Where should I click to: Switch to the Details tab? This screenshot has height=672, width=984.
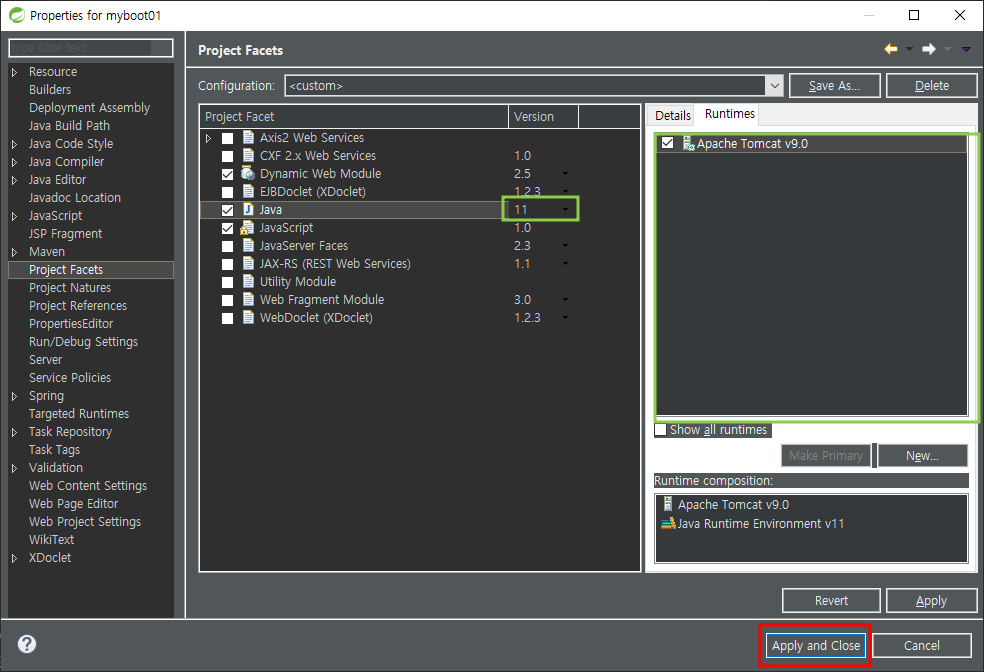point(672,115)
